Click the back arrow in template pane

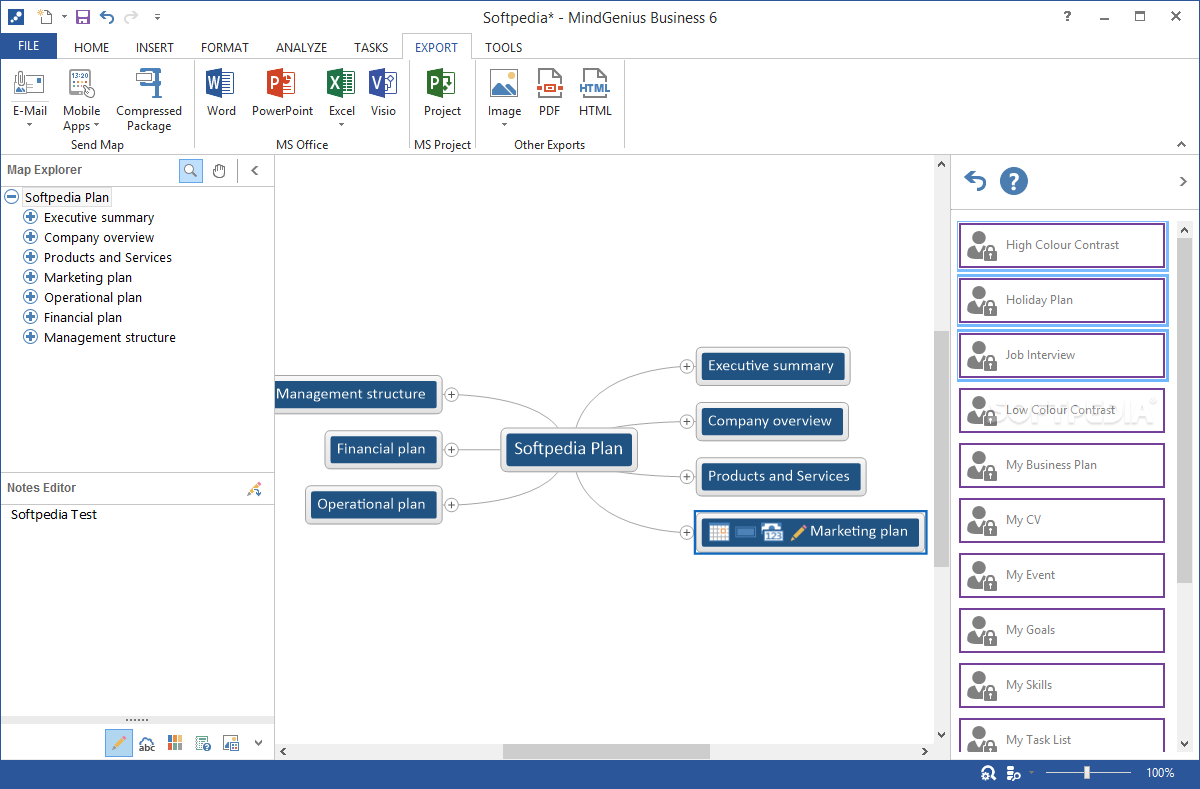(975, 181)
